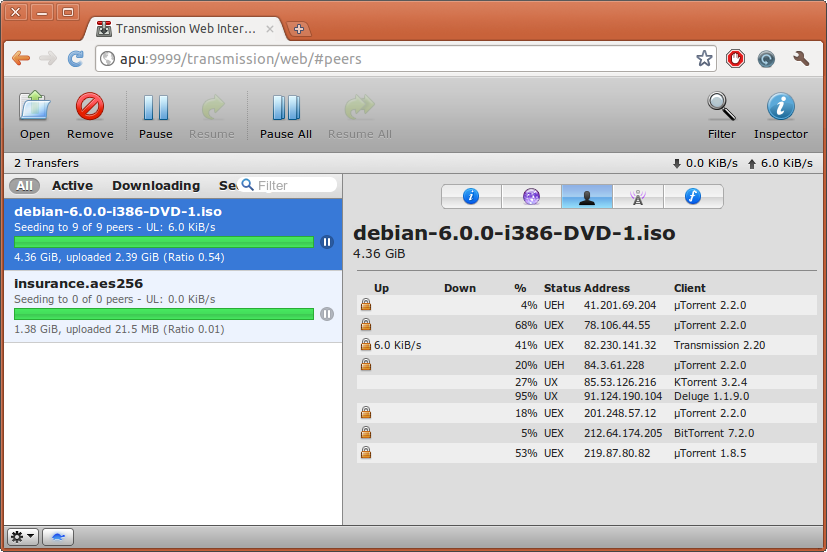The width and height of the screenshot is (827, 552).
Task: Click the lock icon for peer 201.248.57.12
Action: coord(366,412)
